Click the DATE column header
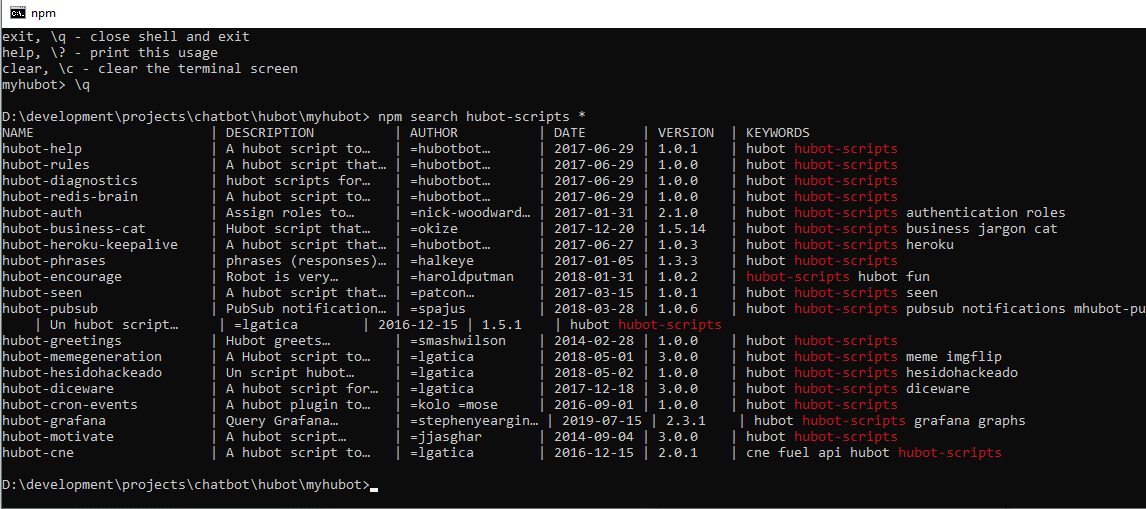The width and height of the screenshot is (1146, 509). coord(570,133)
